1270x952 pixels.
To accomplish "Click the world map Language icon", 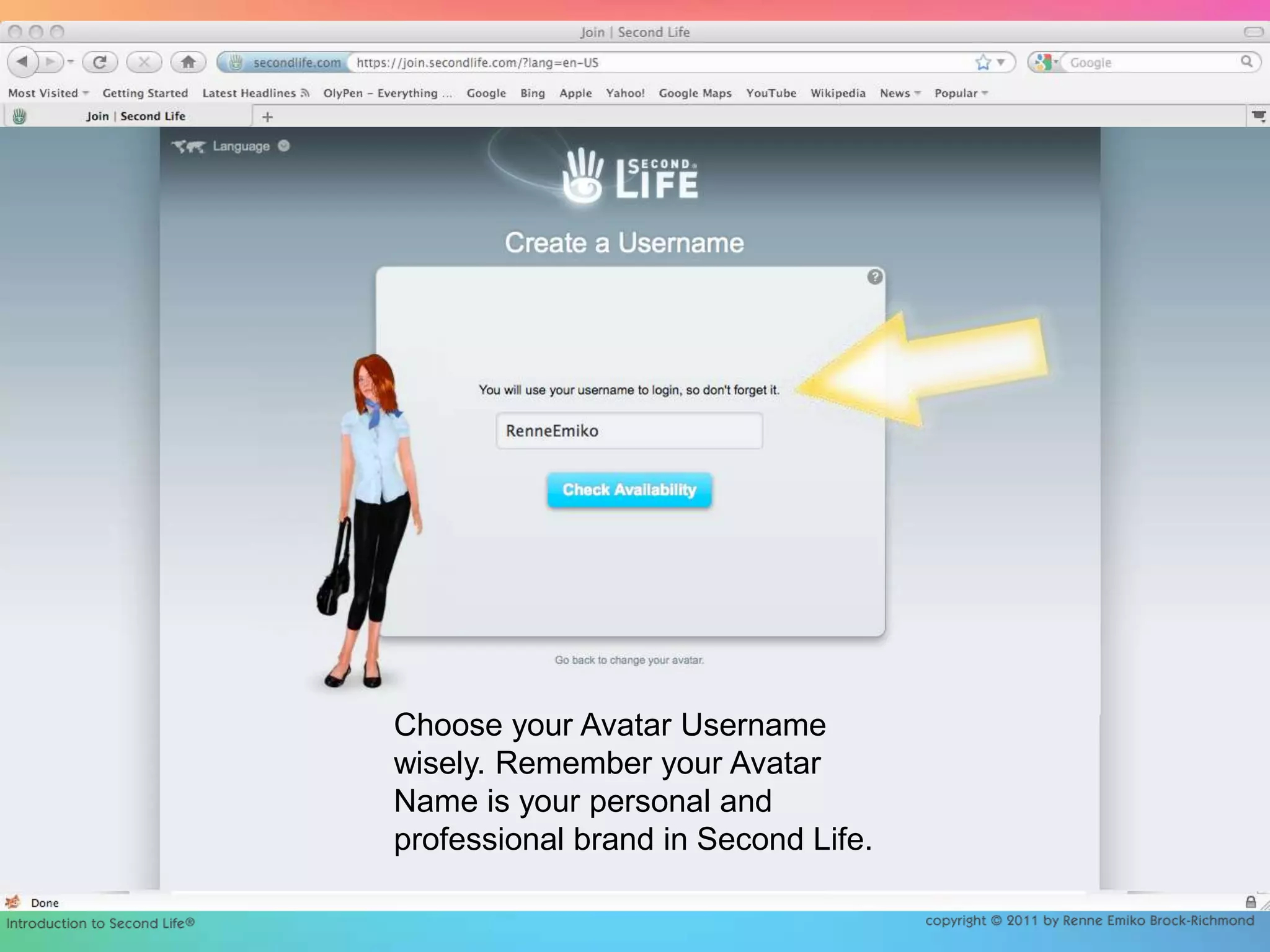I will point(189,147).
